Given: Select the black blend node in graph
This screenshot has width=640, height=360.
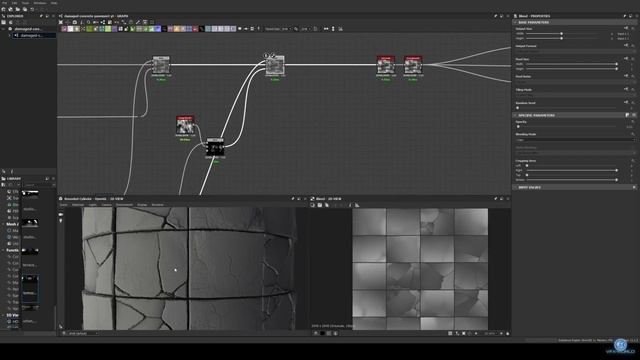Looking at the screenshot, I should [x=215, y=147].
